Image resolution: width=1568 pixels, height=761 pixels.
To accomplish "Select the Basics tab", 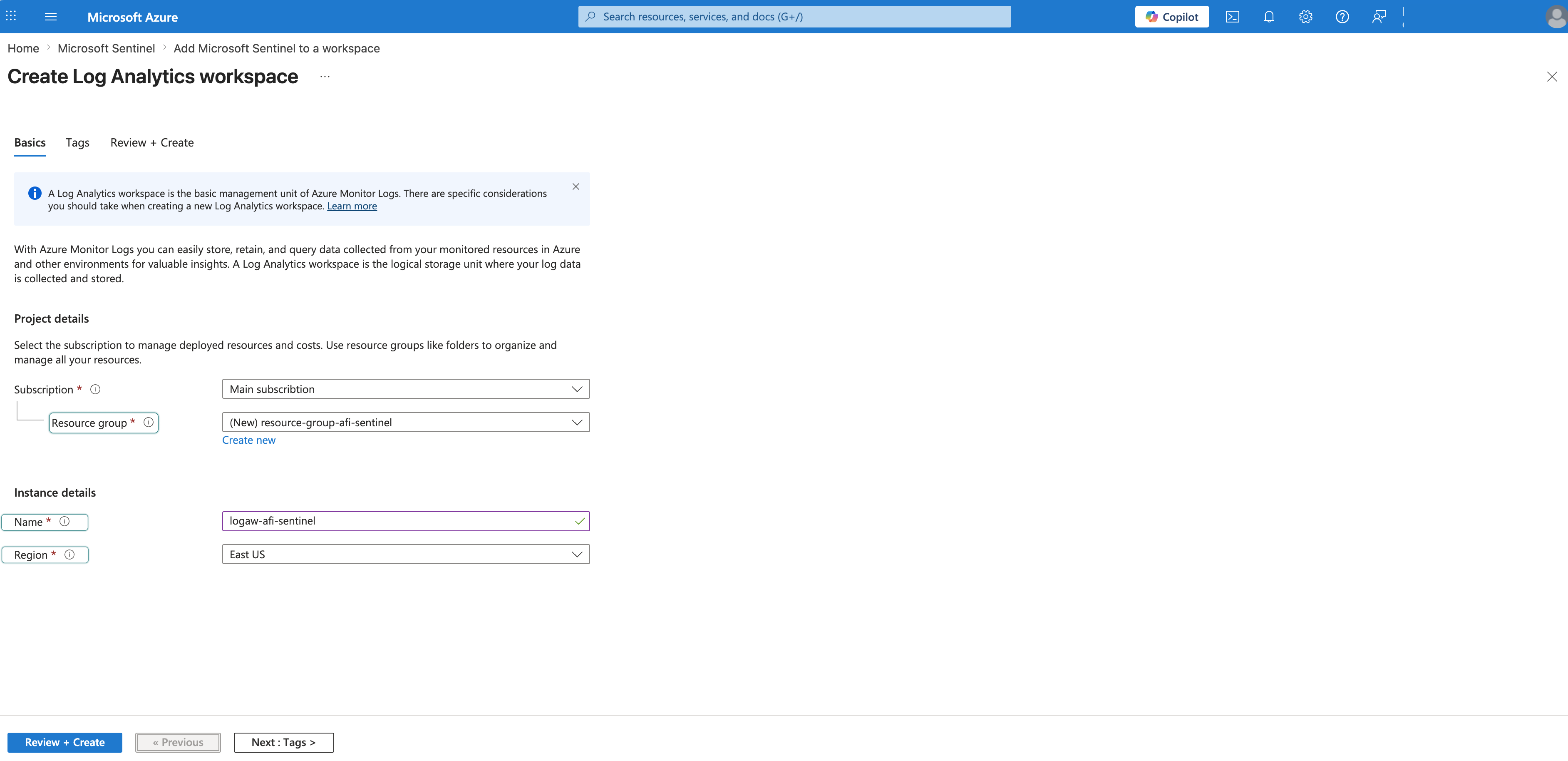I will coord(30,142).
